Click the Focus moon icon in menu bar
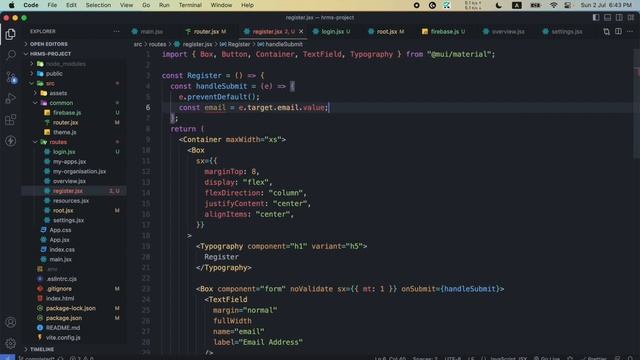640x360 pixels. [499, 5]
